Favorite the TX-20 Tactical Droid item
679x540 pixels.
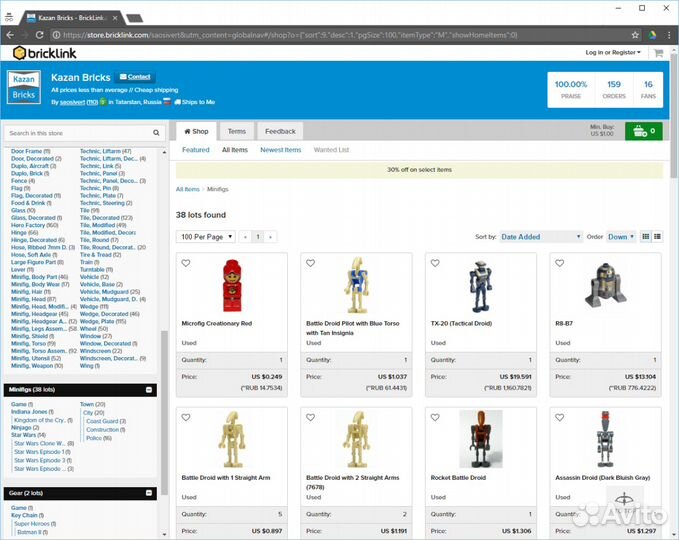[x=435, y=263]
